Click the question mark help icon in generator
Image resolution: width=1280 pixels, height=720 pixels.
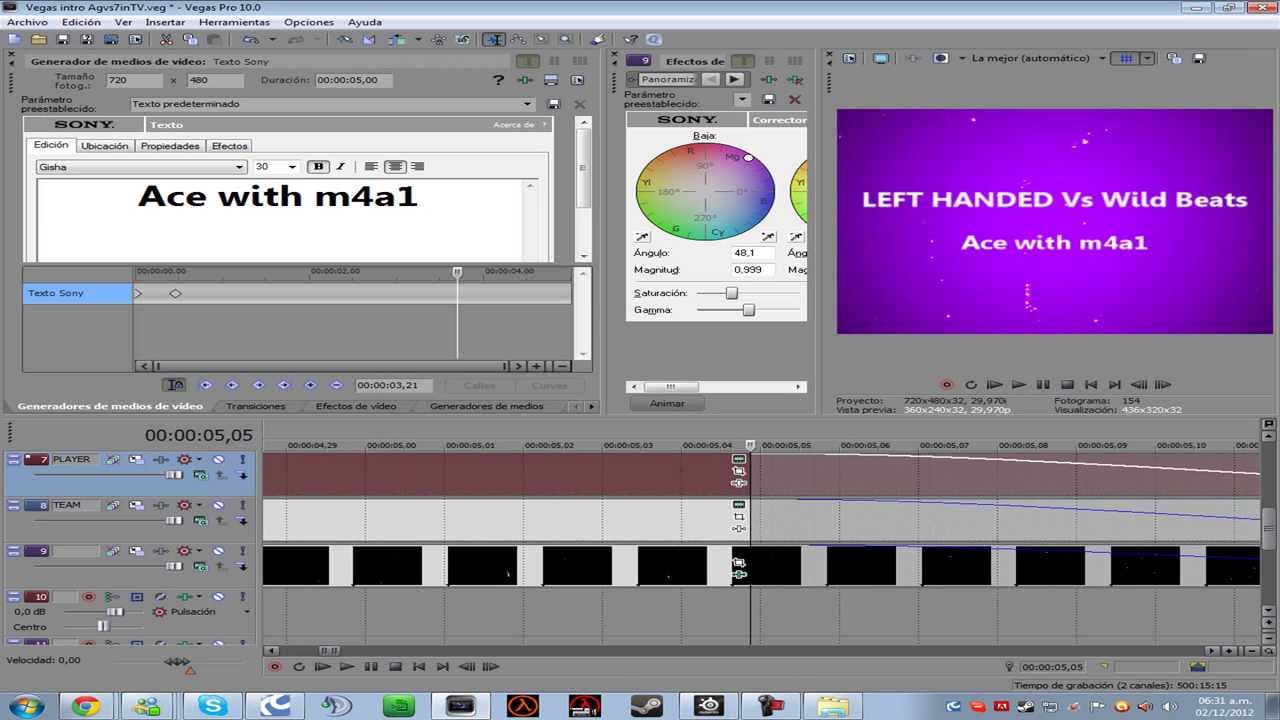pos(498,80)
